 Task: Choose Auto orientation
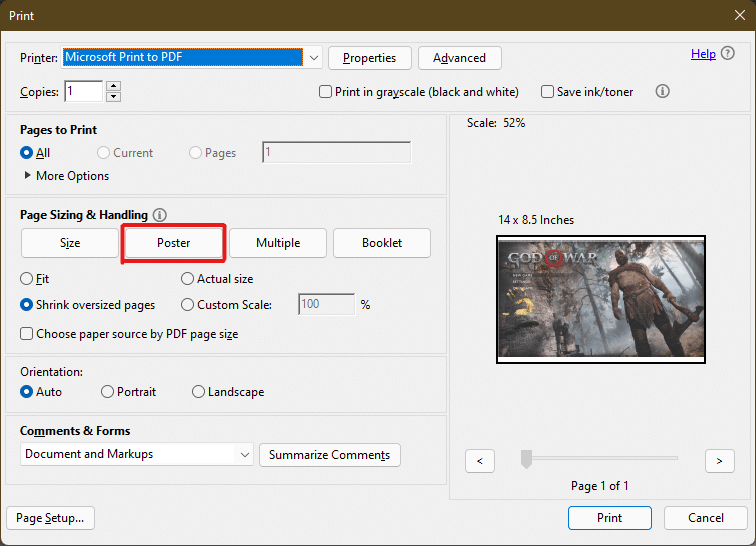27,392
